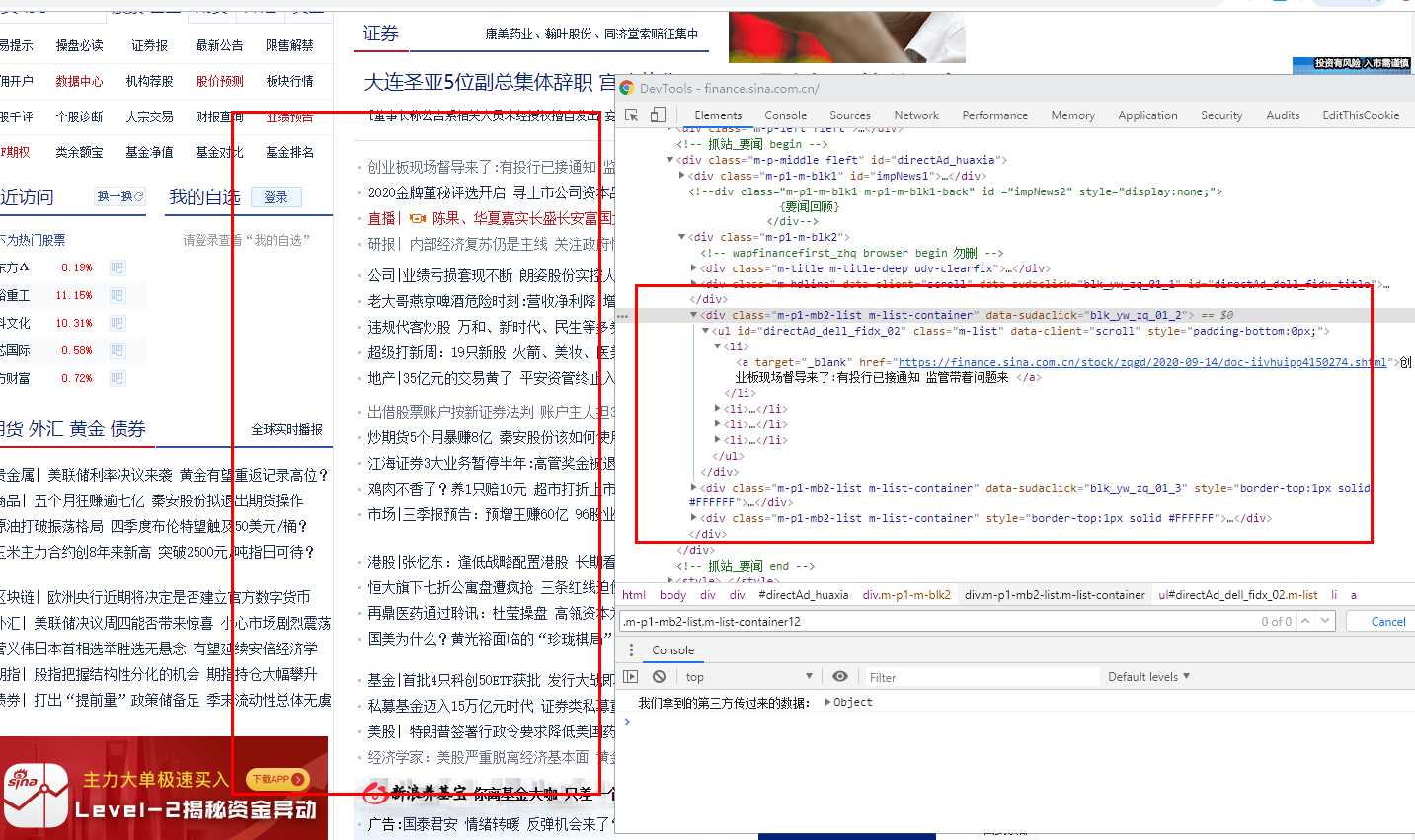
Task: Click the console prompt line
Action: pyautogui.click(x=1017, y=722)
